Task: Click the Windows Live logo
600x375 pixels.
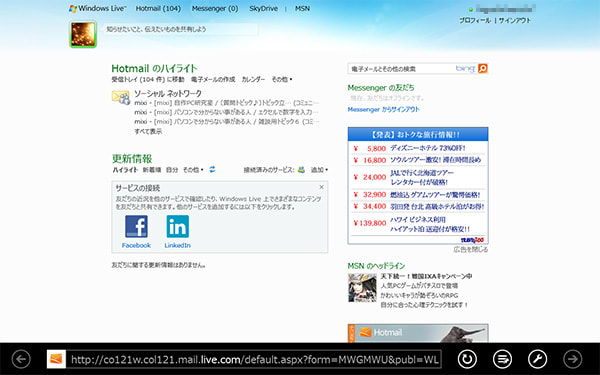Action: 98,8
